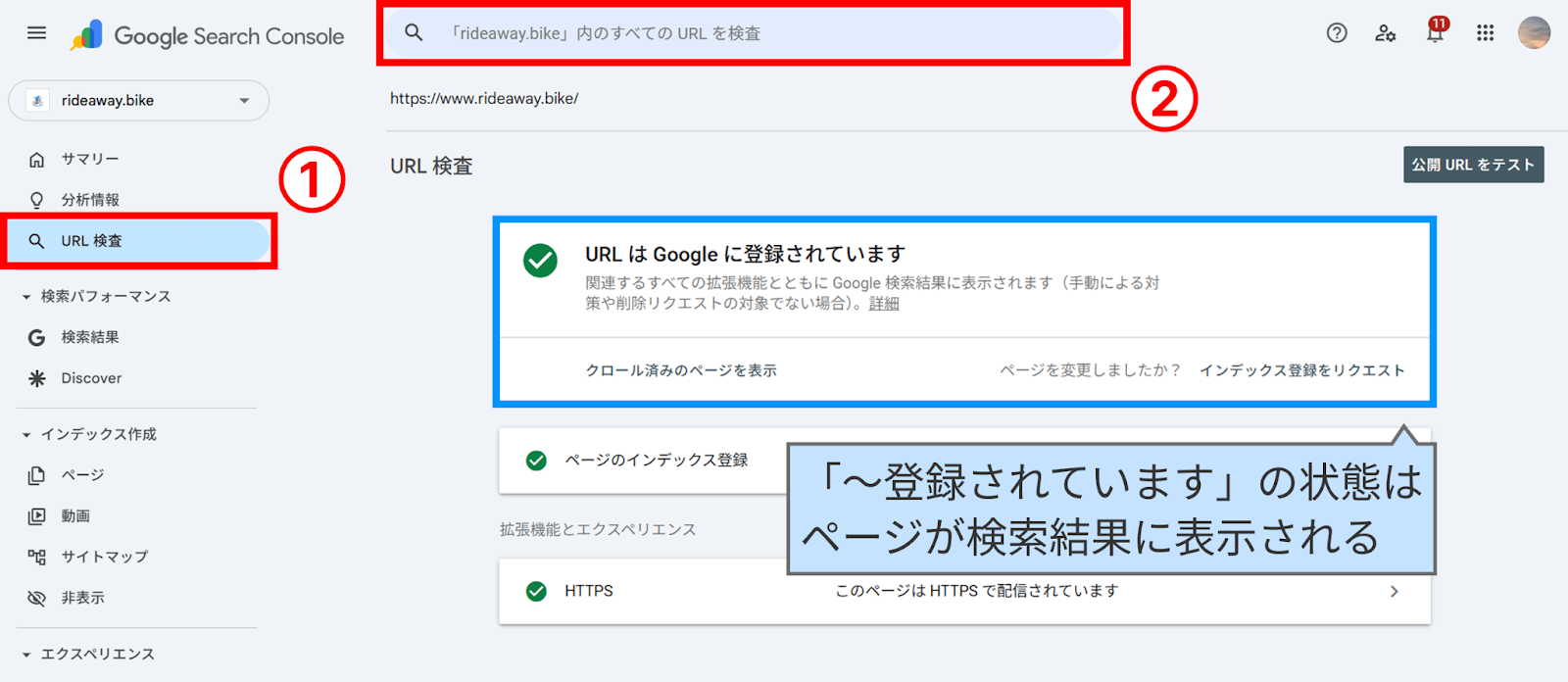
Task: Open the help question mark icon
Action: coord(1337,33)
